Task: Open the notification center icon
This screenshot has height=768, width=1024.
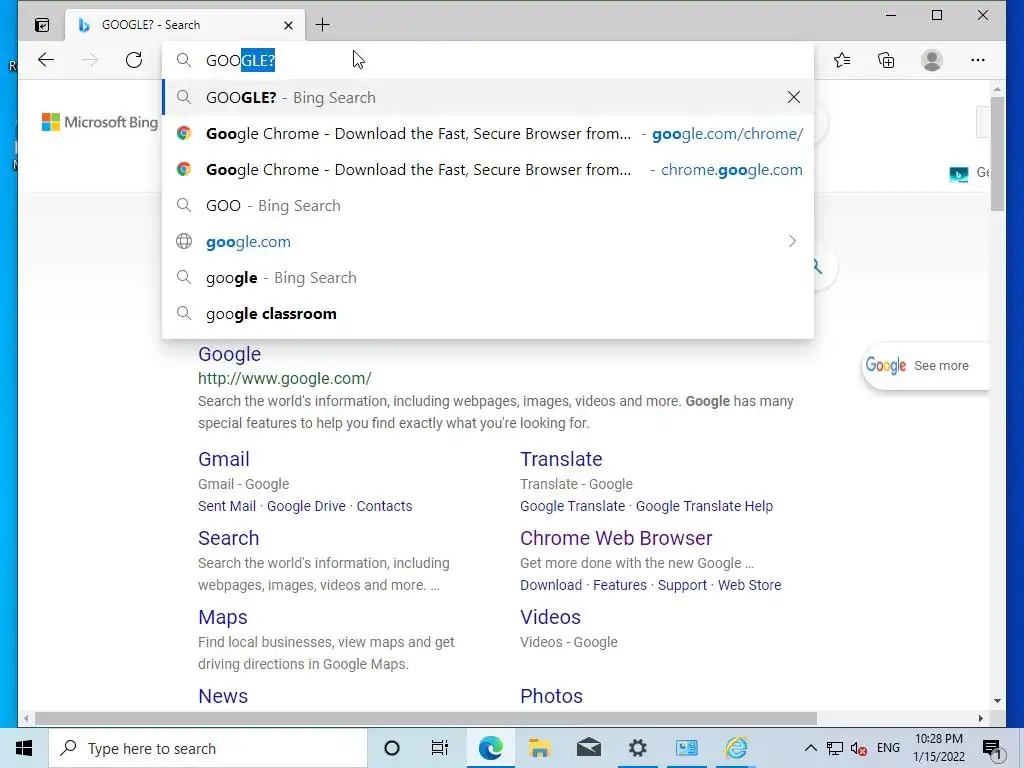Action: pyautogui.click(x=992, y=749)
